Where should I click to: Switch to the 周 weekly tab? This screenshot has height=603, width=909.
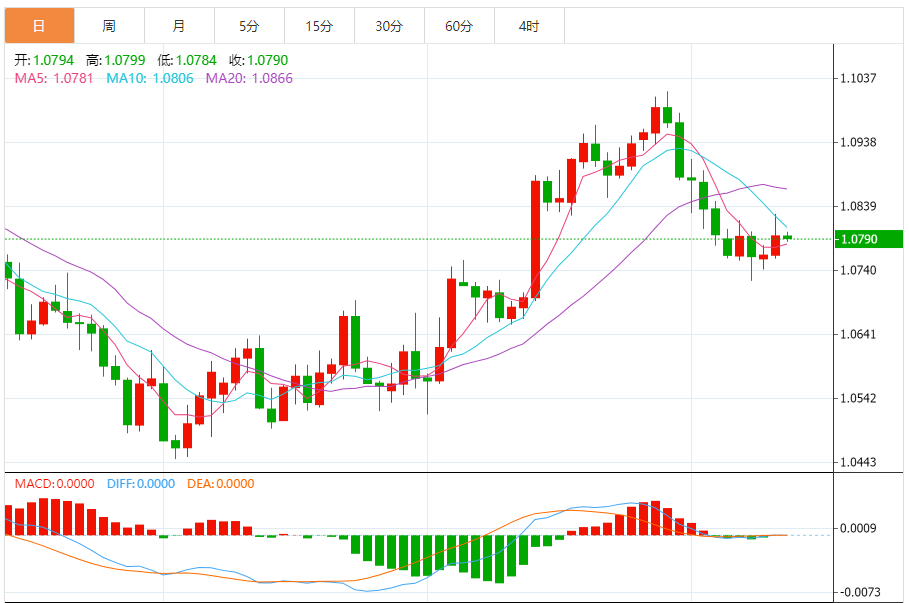(x=110, y=26)
